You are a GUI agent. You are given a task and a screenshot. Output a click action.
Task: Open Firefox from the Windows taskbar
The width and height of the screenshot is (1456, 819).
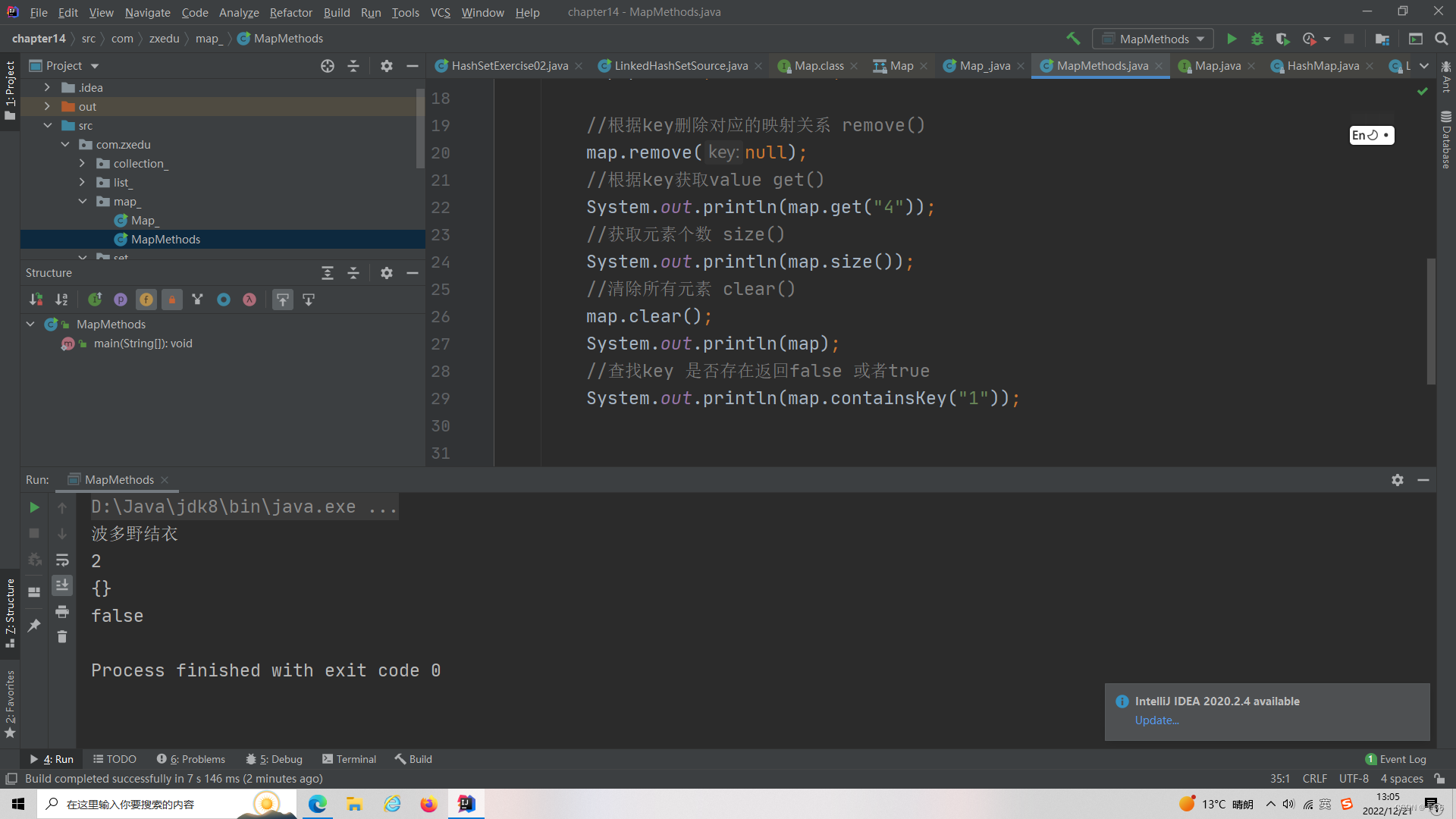tap(428, 804)
